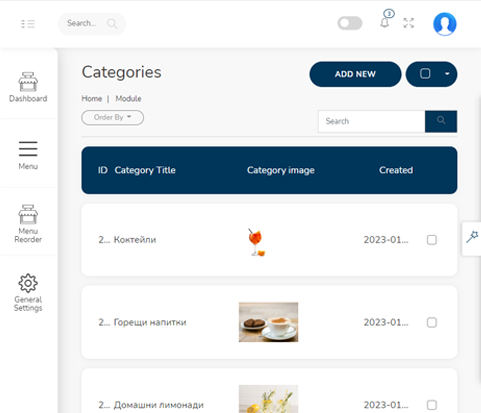Open Menu Reorder in sidebar
The height and width of the screenshot is (413, 481).
coord(28,224)
